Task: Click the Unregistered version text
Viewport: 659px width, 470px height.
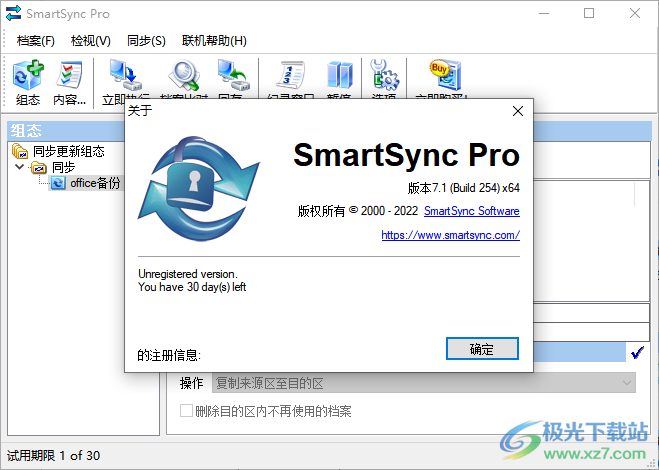Action: pyautogui.click(x=188, y=274)
